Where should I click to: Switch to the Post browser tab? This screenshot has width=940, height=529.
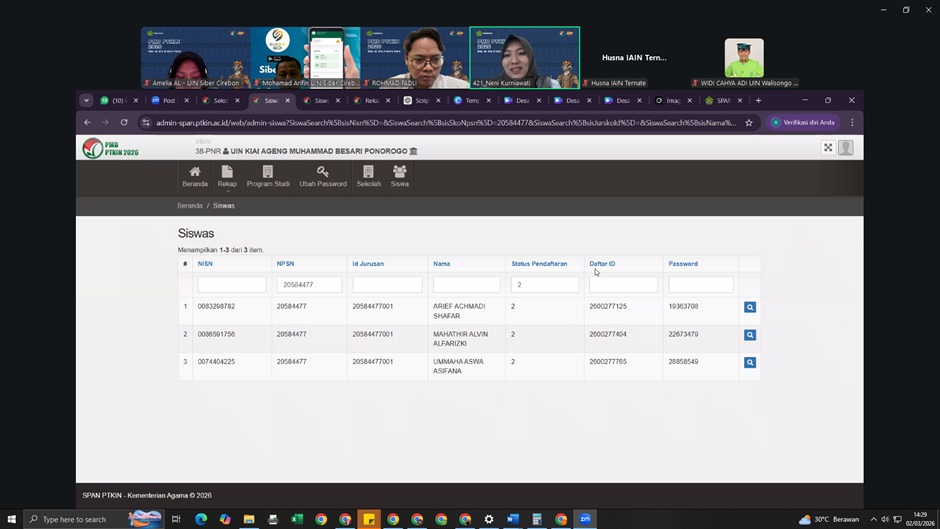(x=168, y=101)
